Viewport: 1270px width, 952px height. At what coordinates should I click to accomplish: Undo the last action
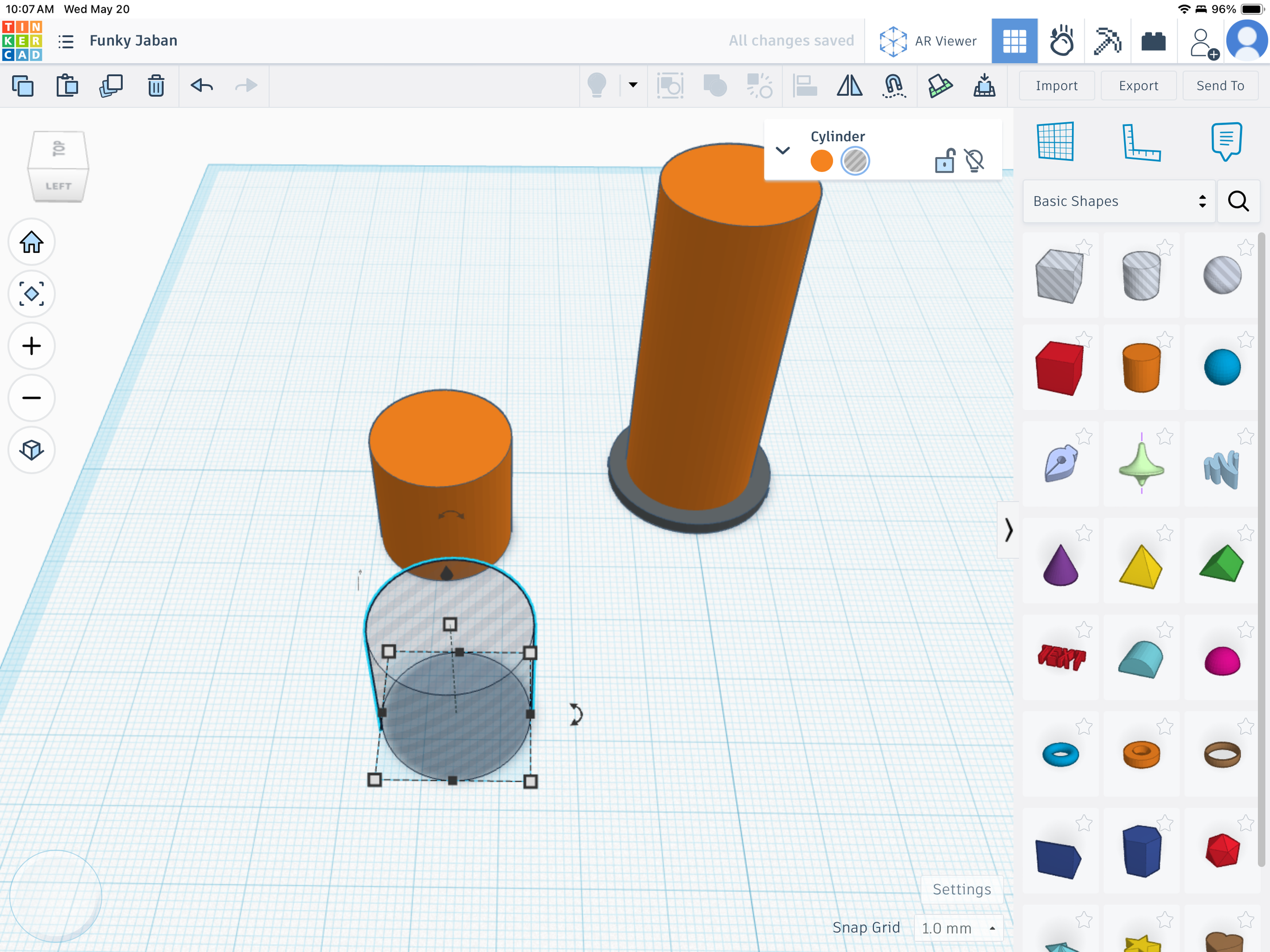(x=202, y=86)
